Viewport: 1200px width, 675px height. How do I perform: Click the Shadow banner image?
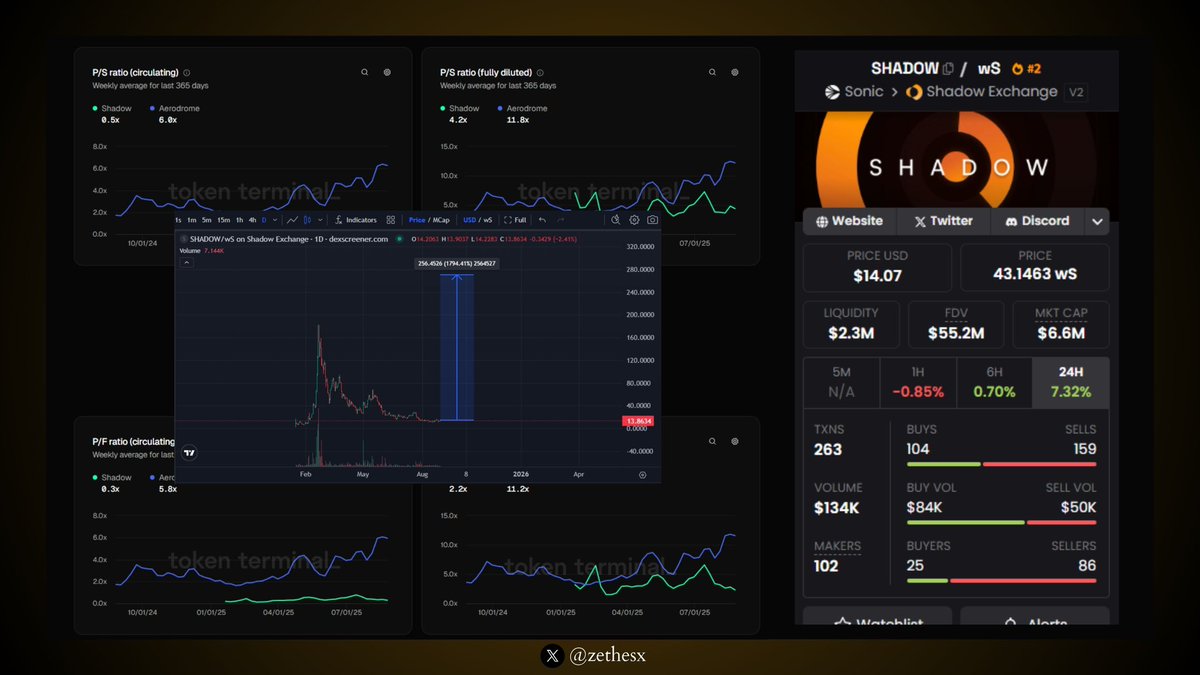tap(955, 159)
